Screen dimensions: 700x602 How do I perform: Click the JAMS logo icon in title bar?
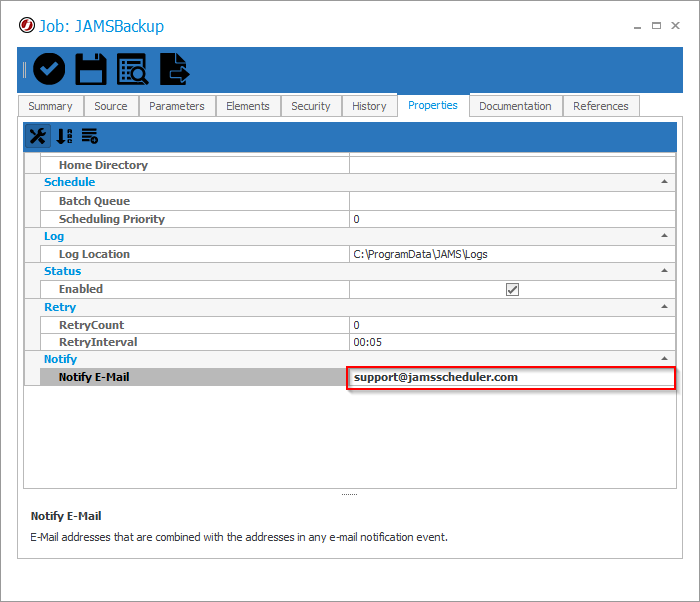(26, 25)
